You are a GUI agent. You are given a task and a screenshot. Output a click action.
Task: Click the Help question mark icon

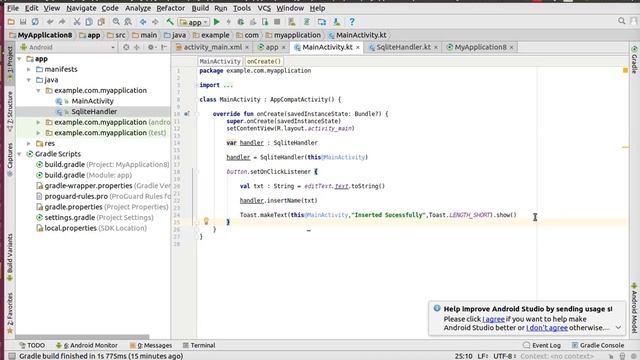tap(352, 22)
